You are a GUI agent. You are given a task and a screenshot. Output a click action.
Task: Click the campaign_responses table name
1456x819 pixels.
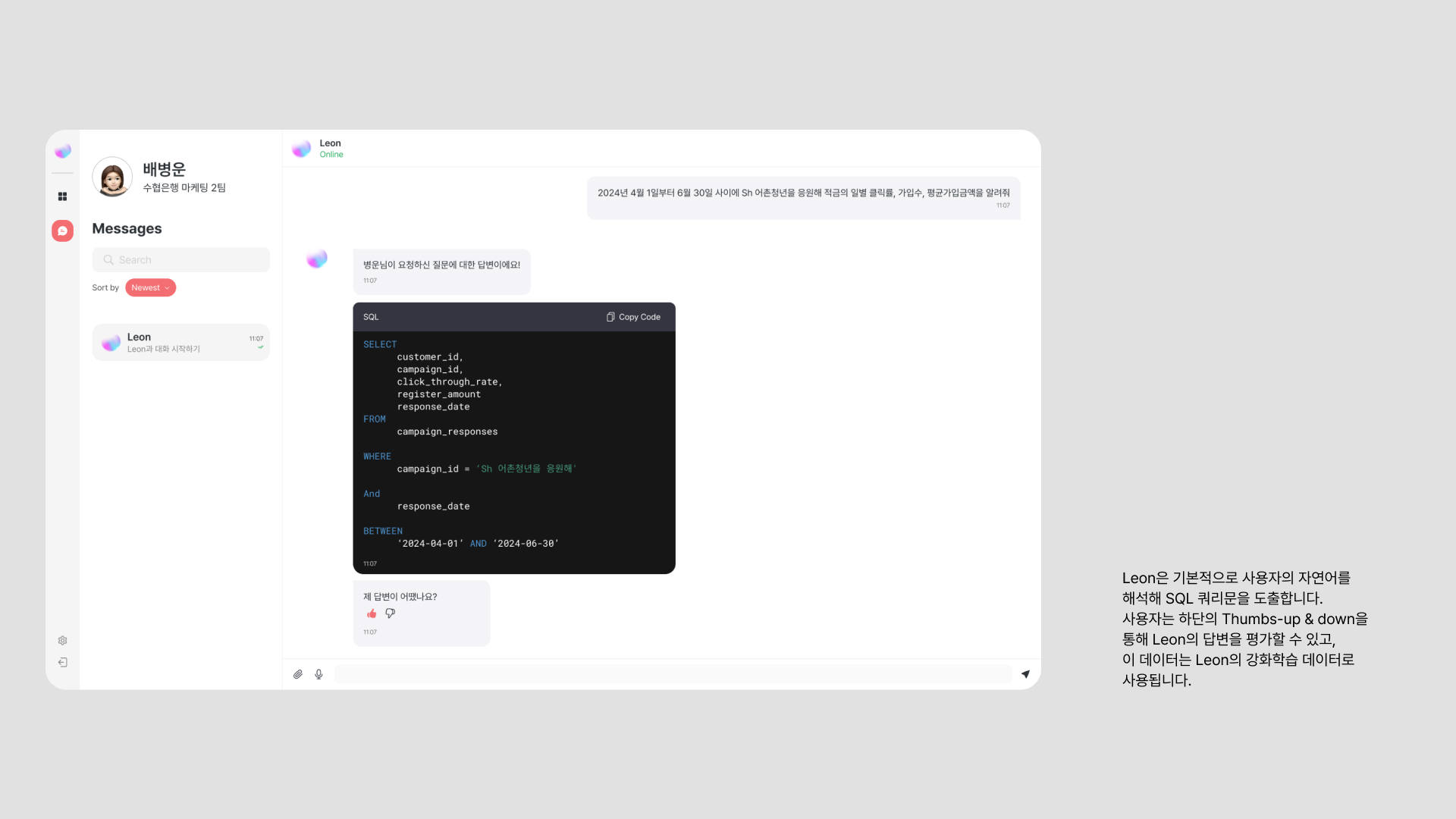tap(447, 432)
